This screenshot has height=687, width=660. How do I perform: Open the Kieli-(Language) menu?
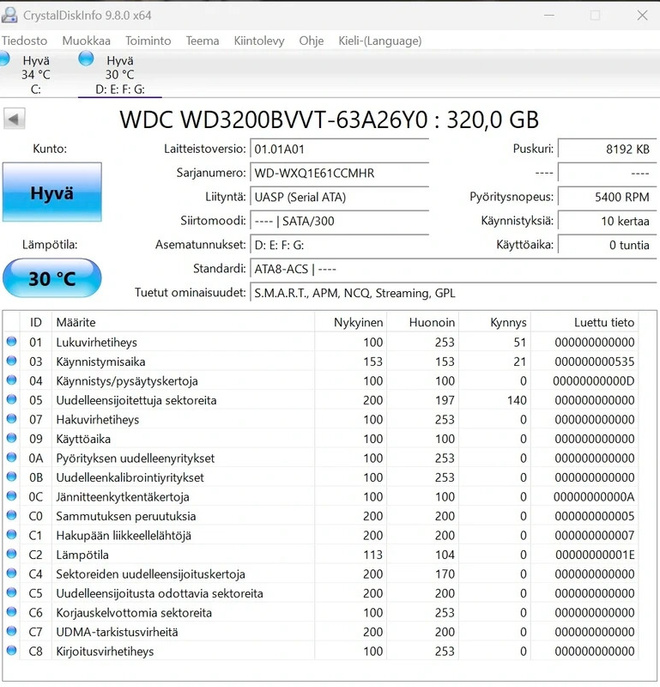(x=380, y=41)
